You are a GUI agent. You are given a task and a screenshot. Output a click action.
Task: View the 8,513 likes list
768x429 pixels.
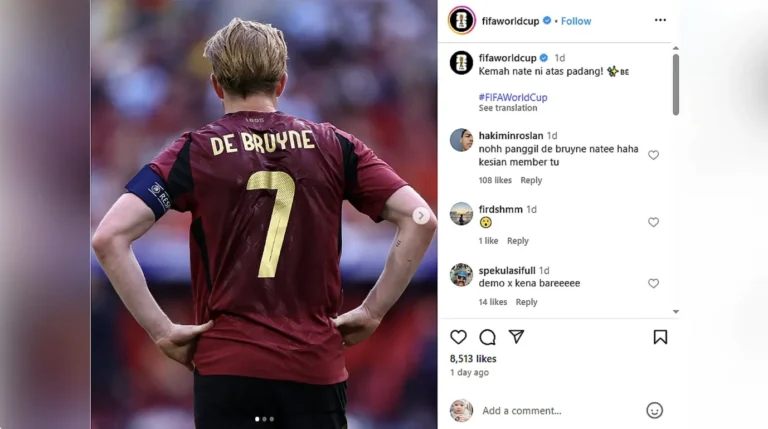[x=473, y=358]
